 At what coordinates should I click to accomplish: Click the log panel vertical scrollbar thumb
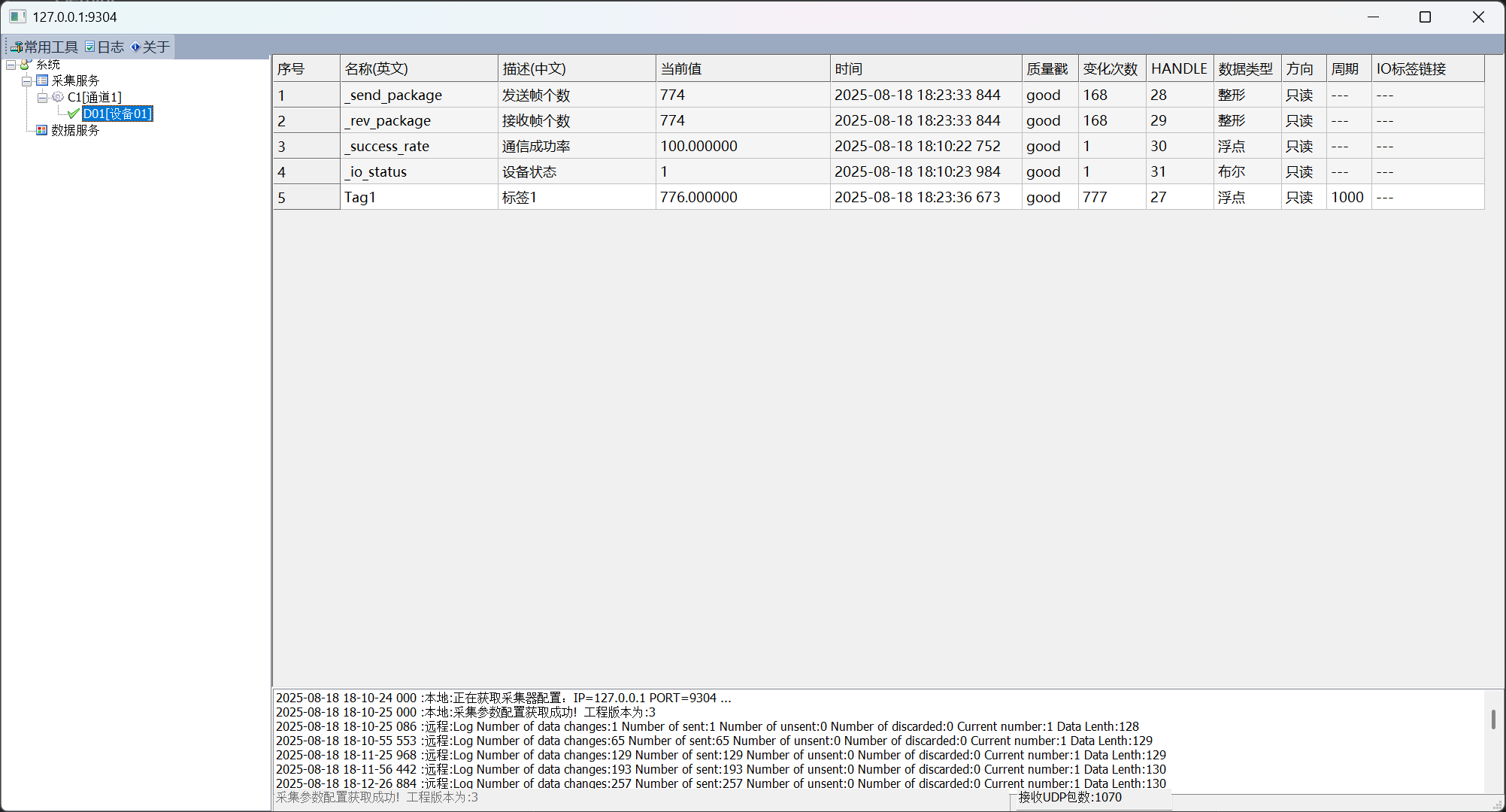tap(1492, 719)
